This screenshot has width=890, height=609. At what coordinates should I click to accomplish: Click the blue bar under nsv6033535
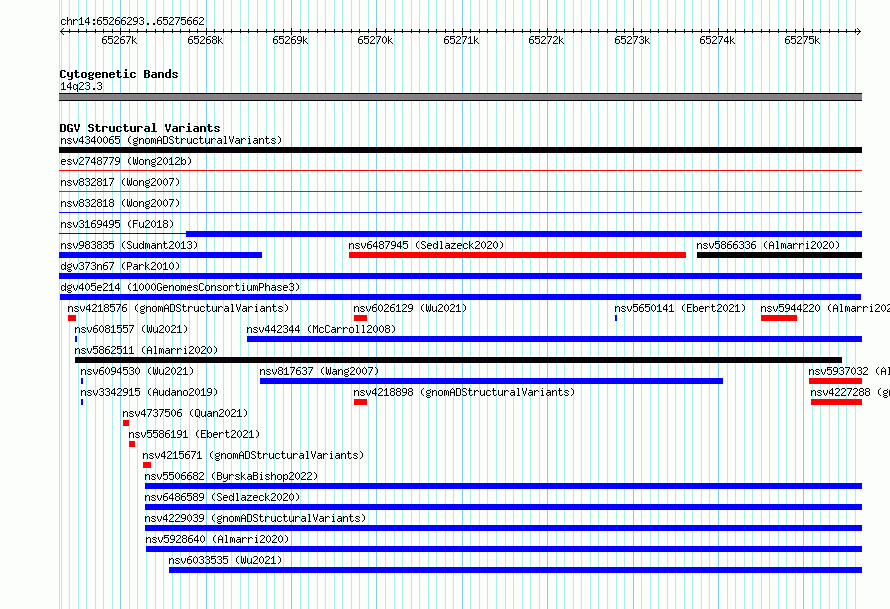515,570
